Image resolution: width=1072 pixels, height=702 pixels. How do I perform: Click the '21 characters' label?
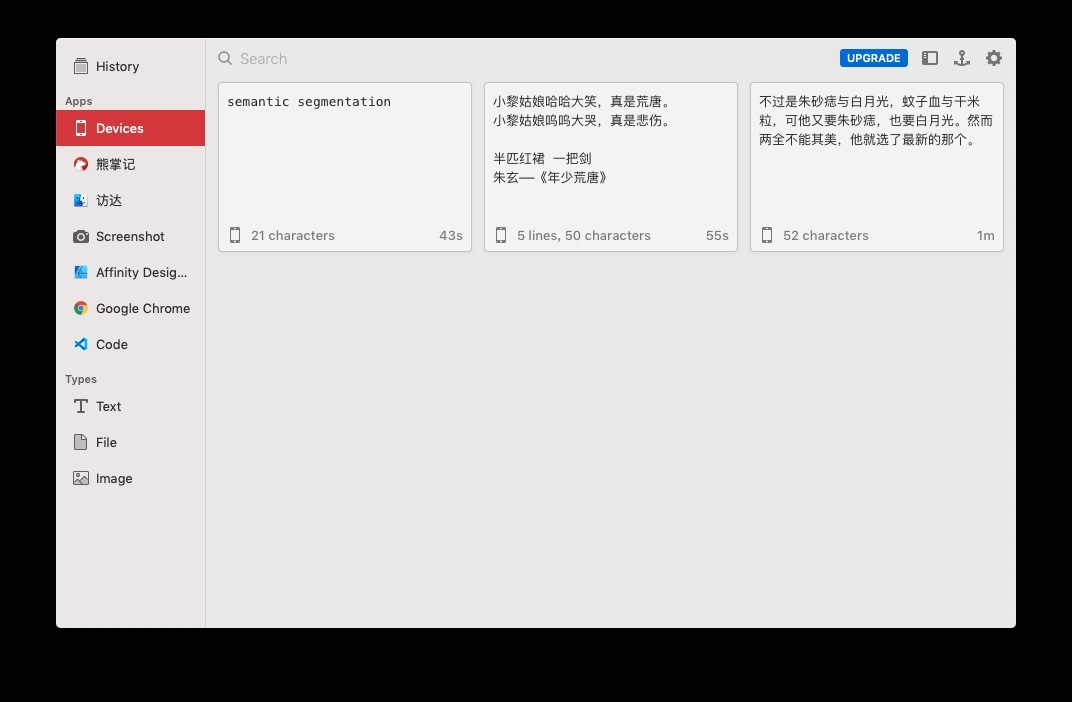pyautogui.click(x=293, y=235)
